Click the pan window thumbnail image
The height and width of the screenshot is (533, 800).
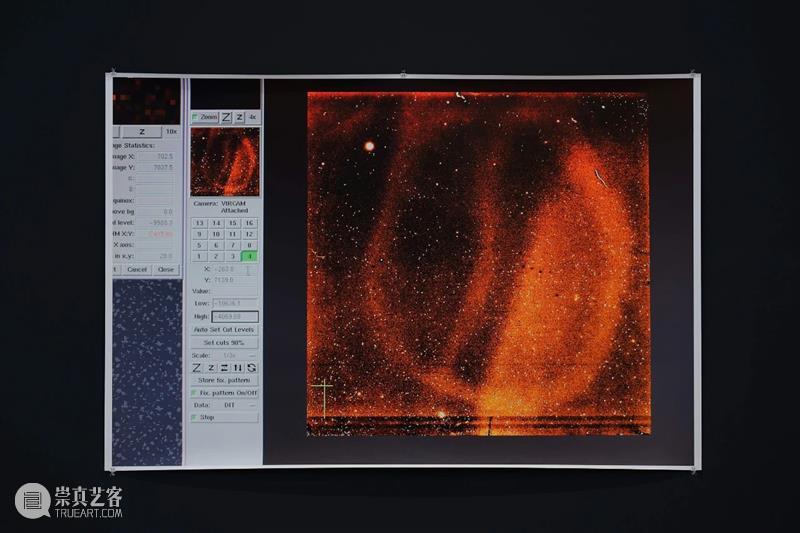pos(225,160)
